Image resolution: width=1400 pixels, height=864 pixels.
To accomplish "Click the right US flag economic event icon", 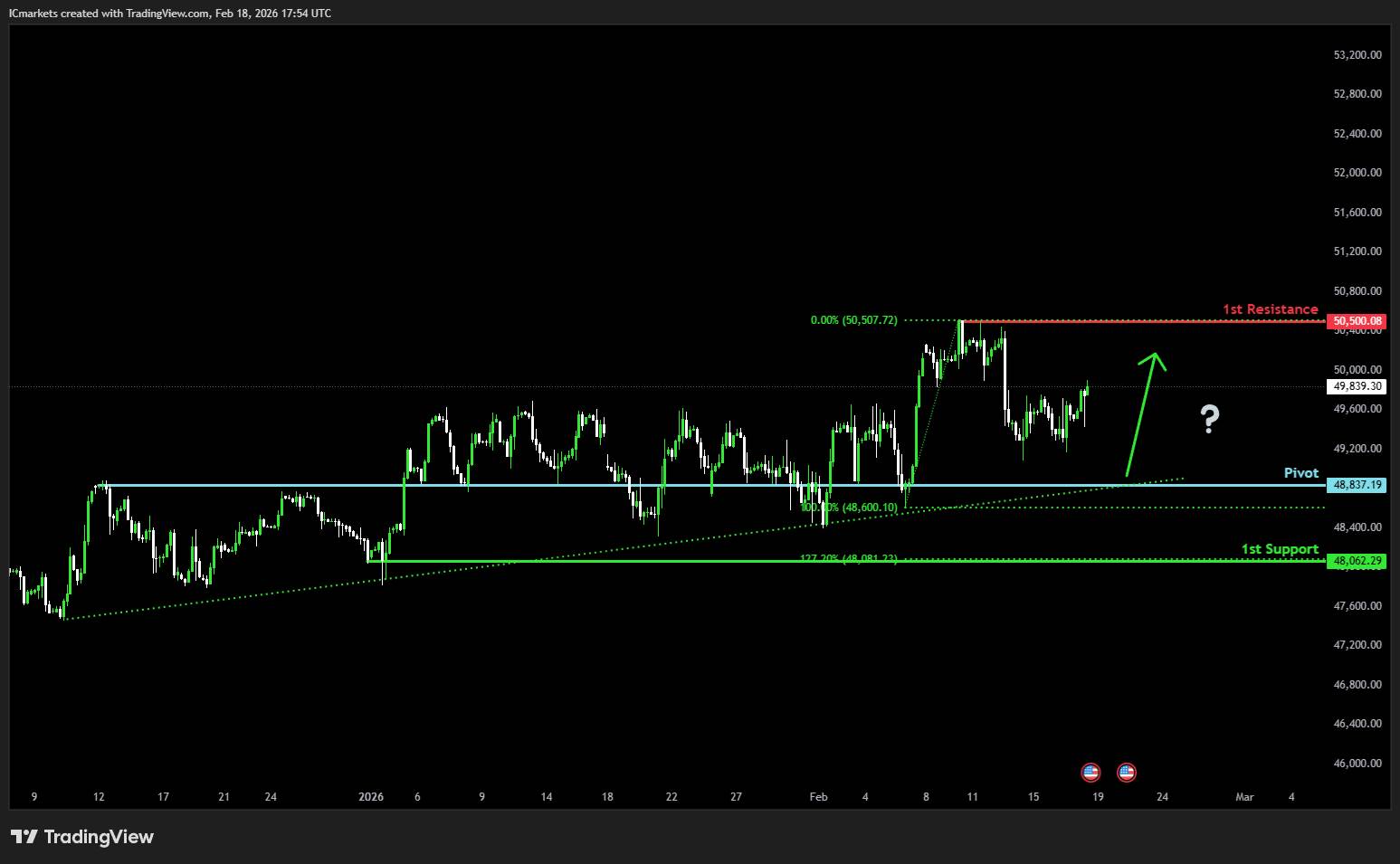I will 1126,772.
